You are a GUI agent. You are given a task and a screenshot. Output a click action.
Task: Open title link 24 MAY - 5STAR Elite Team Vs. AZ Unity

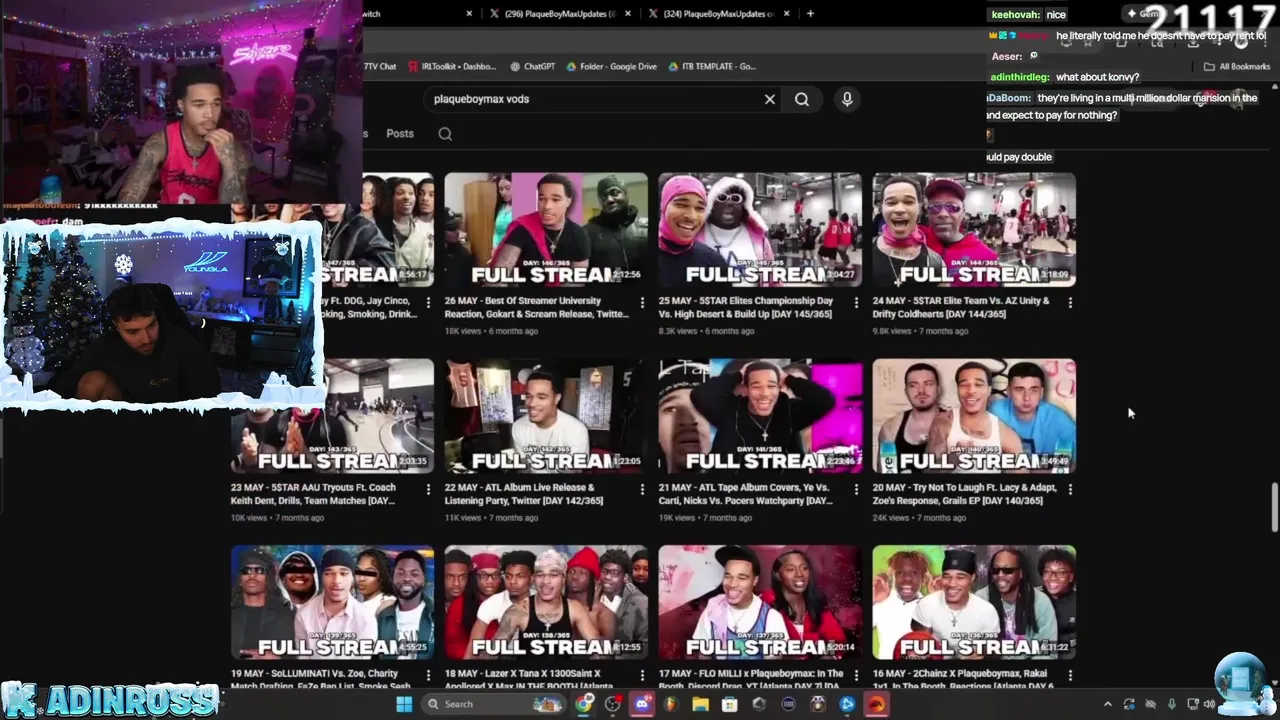[x=961, y=307]
